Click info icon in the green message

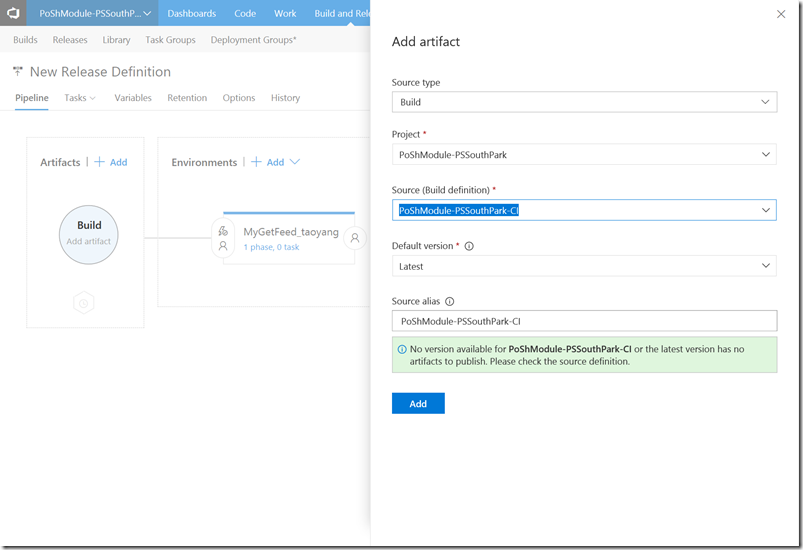[x=402, y=349]
